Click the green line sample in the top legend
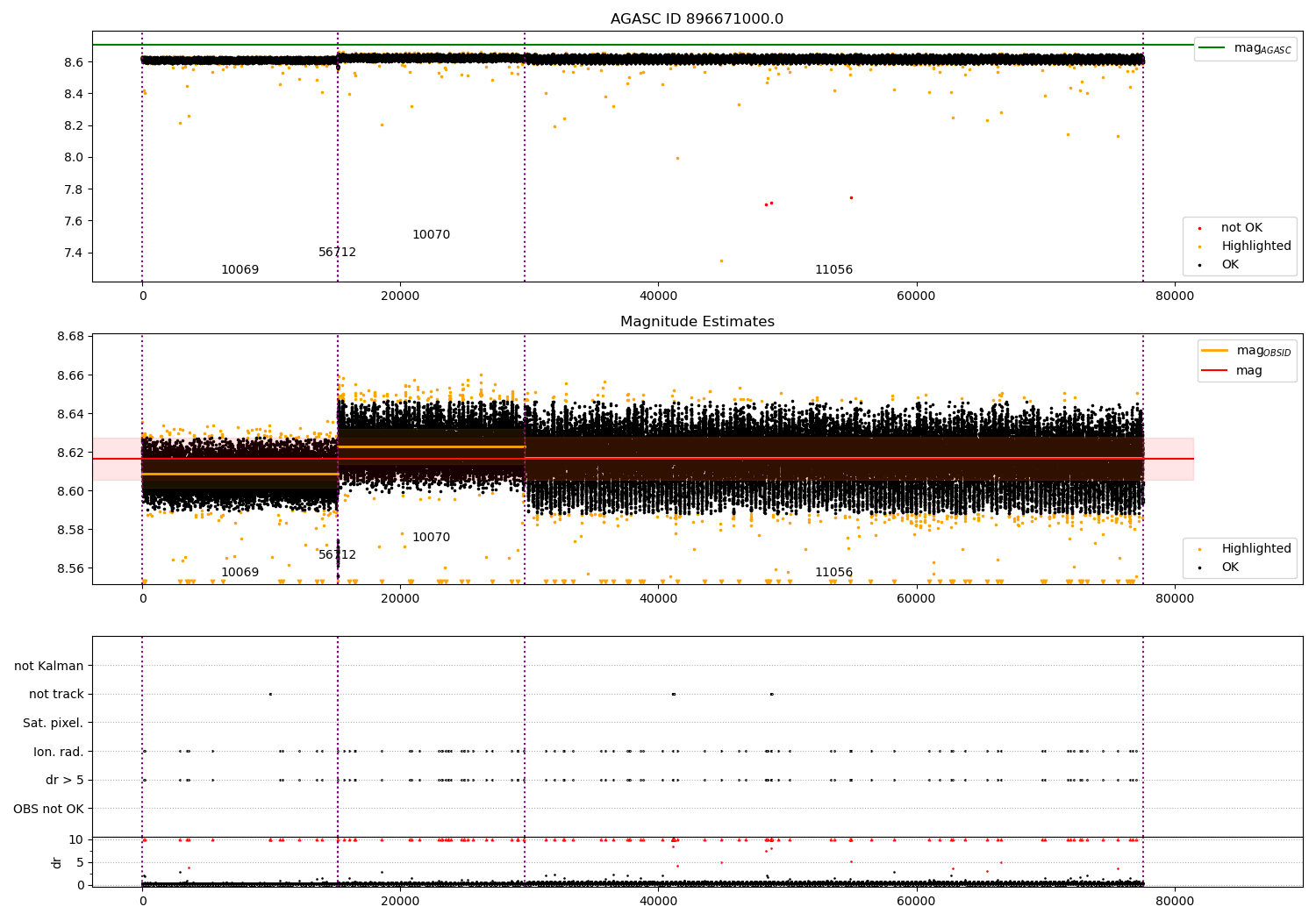This screenshot has width=1316, height=921. pyautogui.click(x=1213, y=48)
